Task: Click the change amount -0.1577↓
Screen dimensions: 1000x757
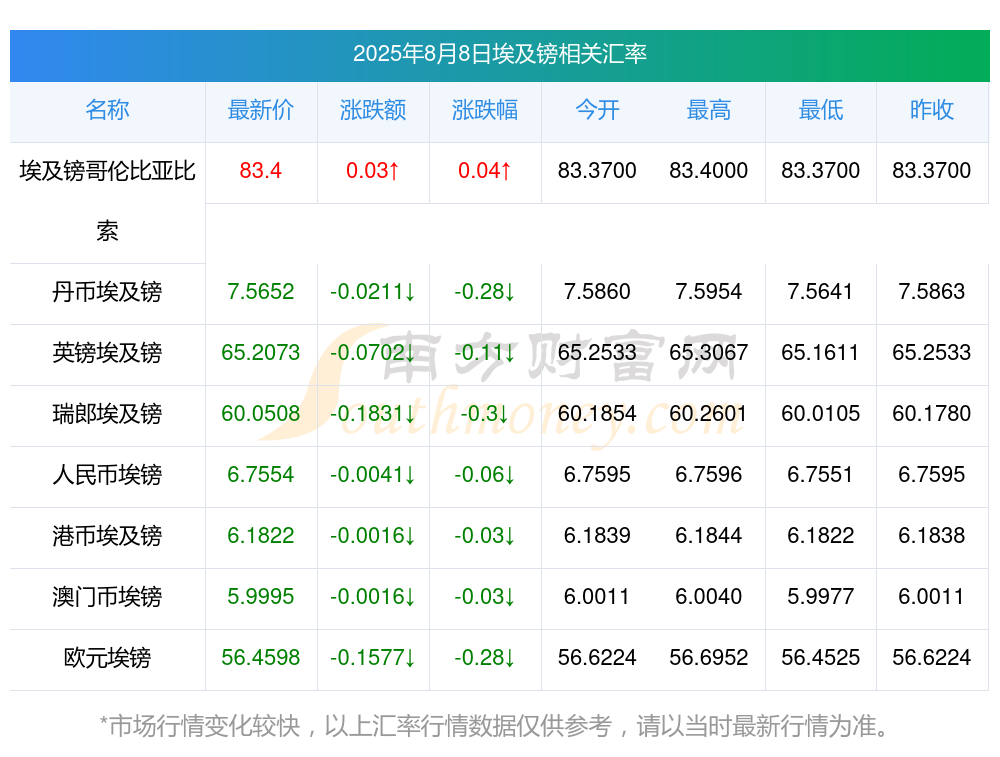Action: [372, 657]
